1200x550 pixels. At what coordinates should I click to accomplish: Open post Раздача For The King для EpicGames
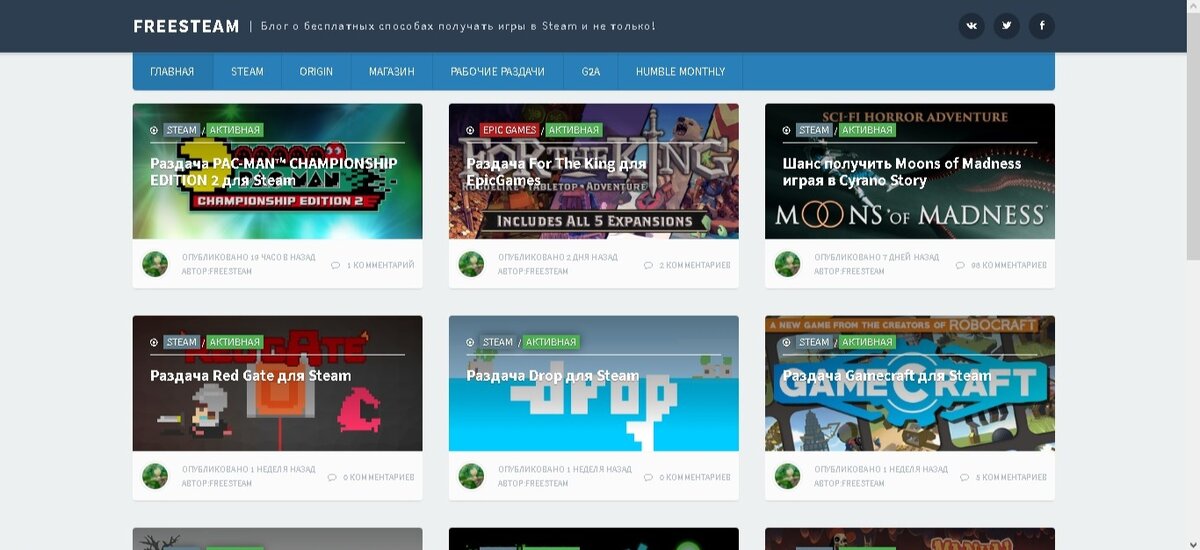556,172
